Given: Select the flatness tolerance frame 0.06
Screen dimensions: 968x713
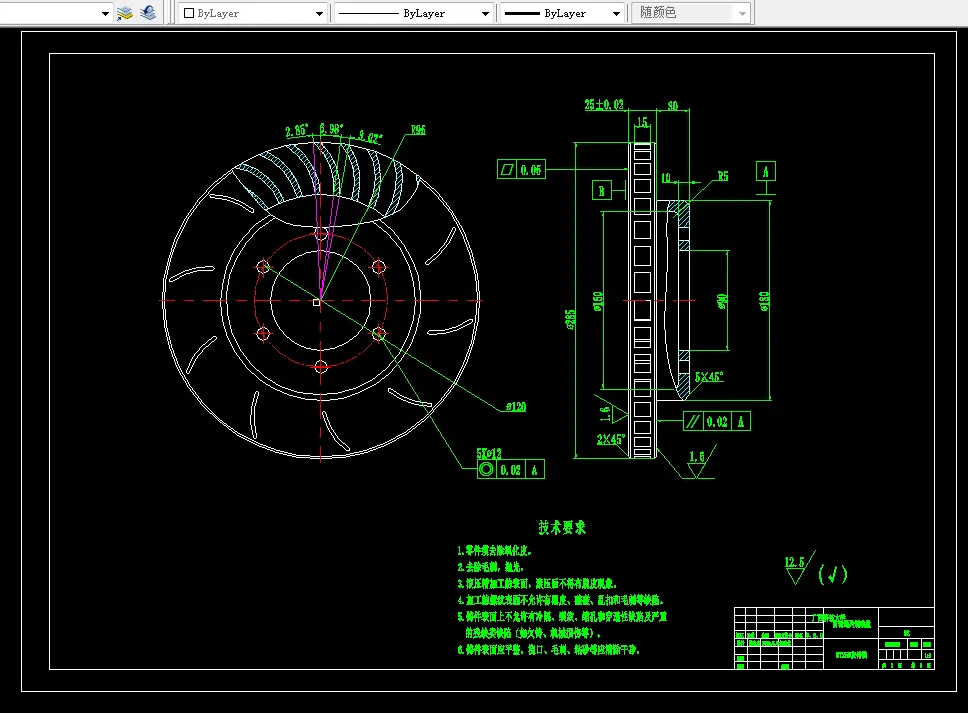Looking at the screenshot, I should pos(520,170).
